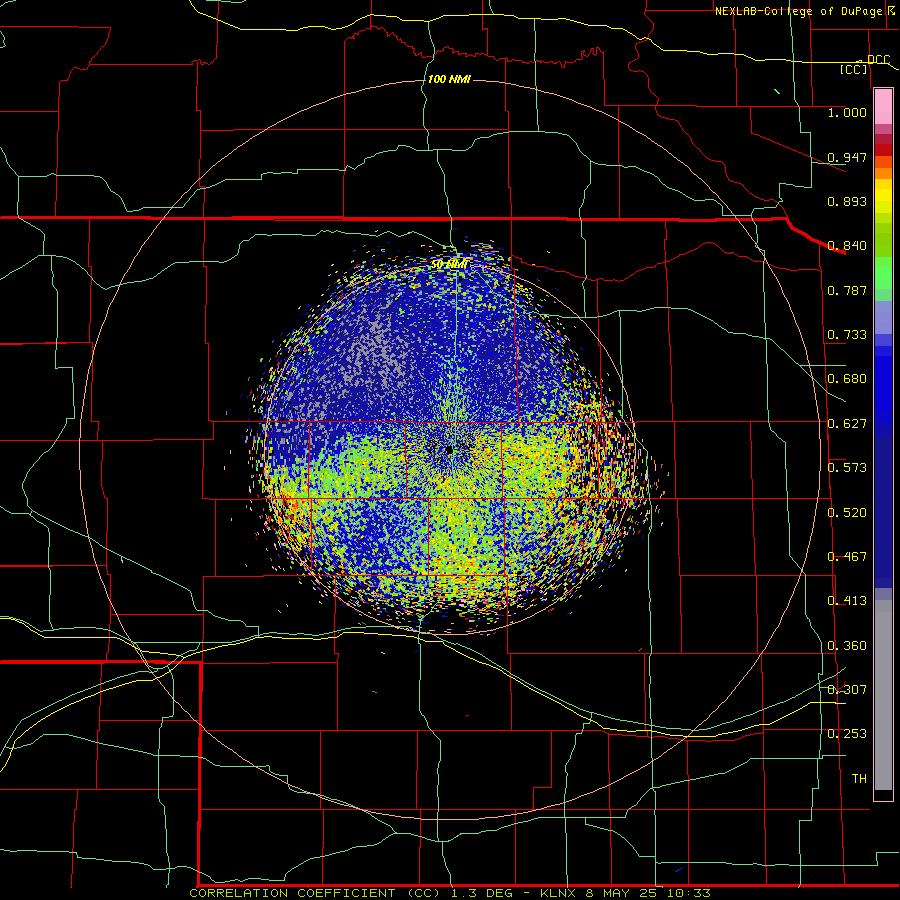Select the 0.947 scale value
900x900 pixels.
coord(847,157)
